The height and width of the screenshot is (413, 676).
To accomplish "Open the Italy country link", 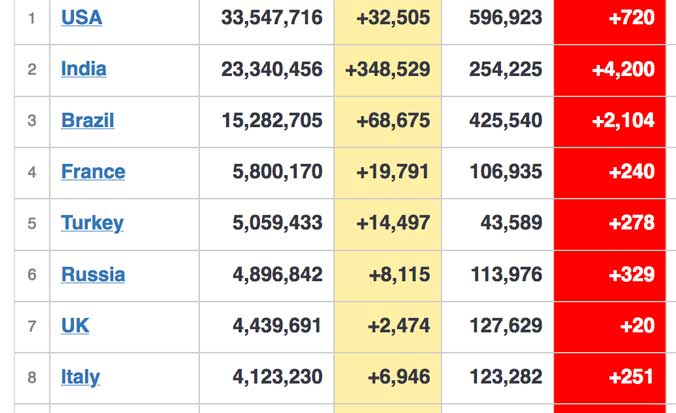I will click(80, 377).
